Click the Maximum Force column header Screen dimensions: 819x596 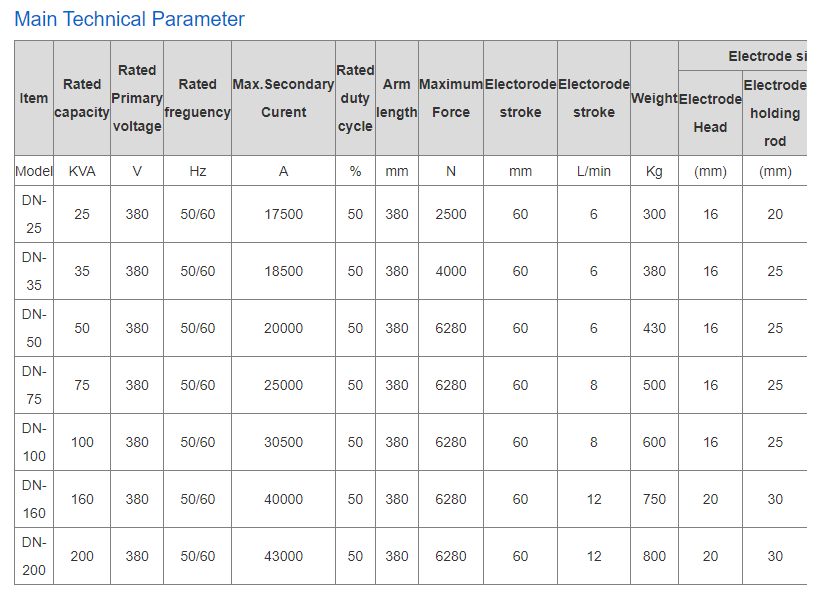[x=451, y=98]
